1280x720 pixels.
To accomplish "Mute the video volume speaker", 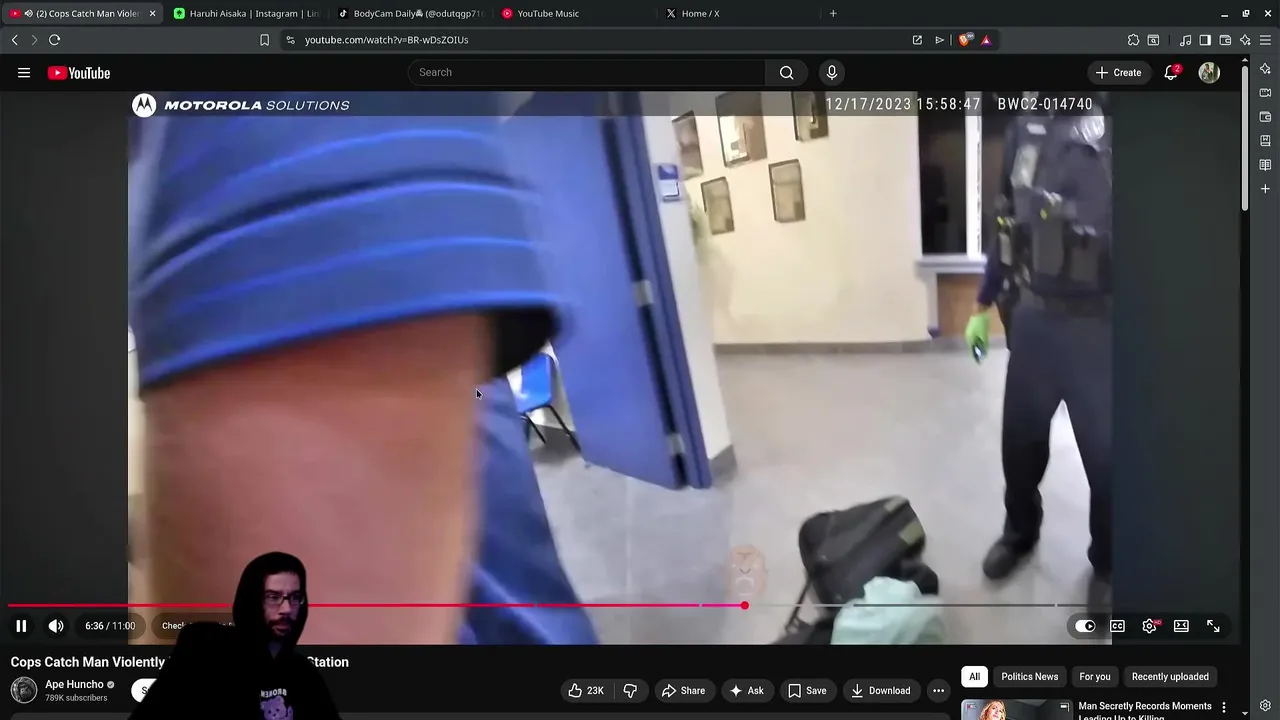I will coord(56,626).
